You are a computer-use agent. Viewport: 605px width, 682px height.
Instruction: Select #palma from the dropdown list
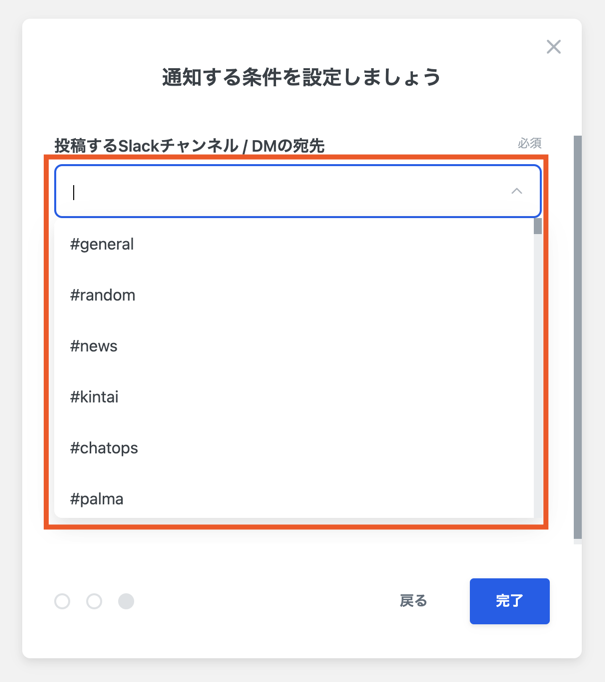pos(97,498)
